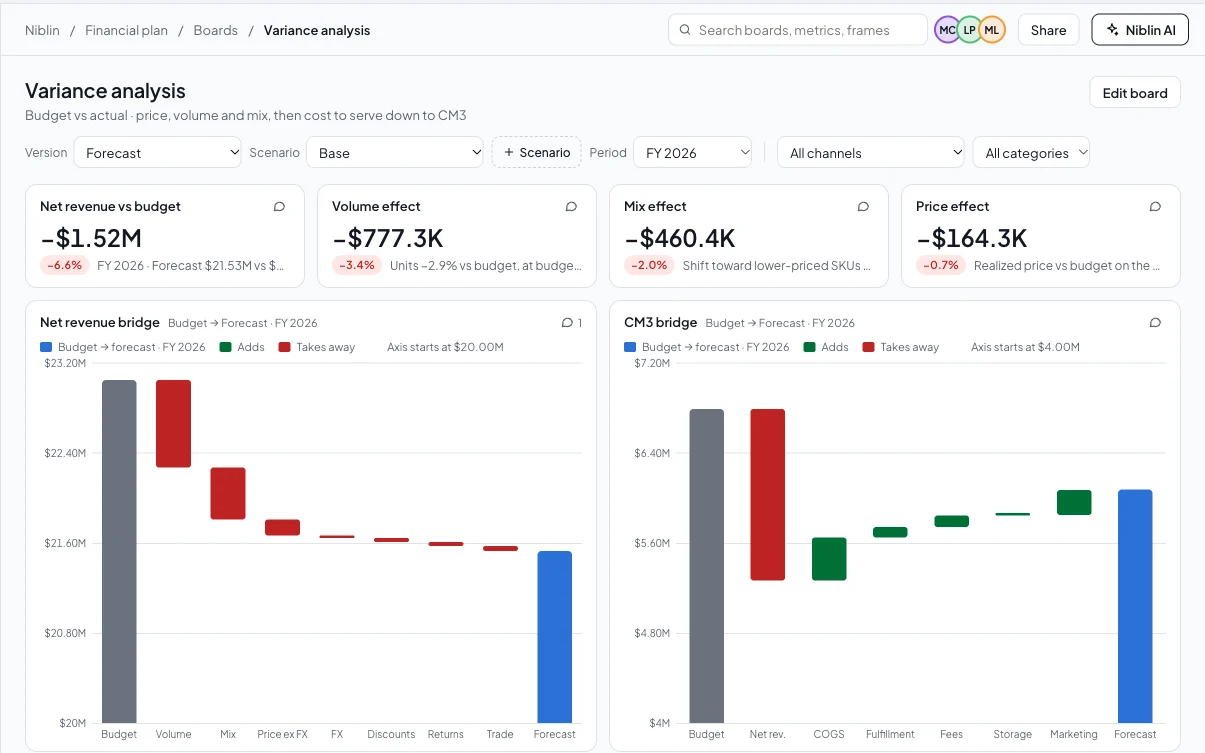The image size is (1205, 753).
Task: Click the green Adds swatch in Net revenue bridge legend
Action: (225, 347)
